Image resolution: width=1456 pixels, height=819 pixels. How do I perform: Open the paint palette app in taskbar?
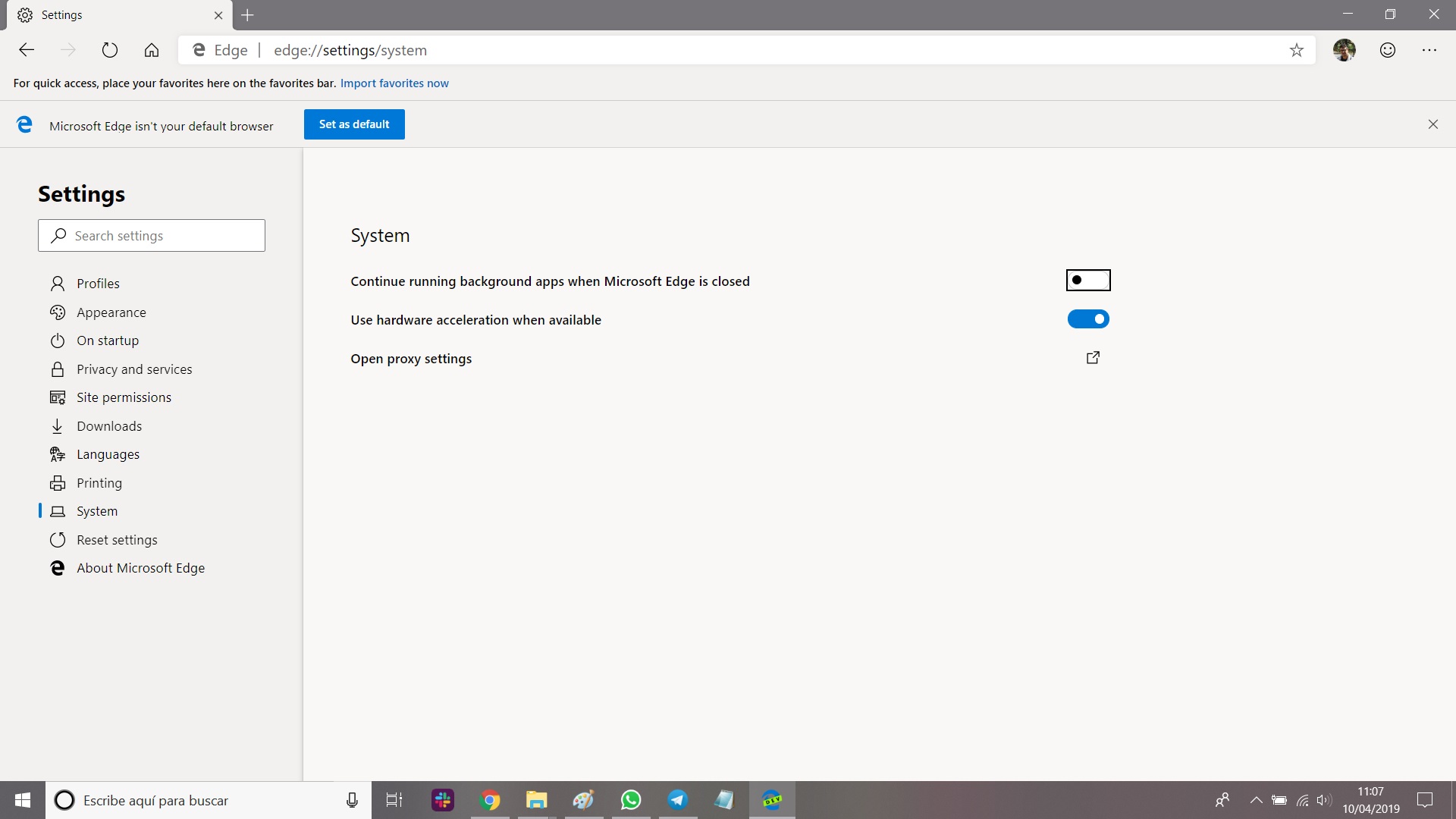click(583, 800)
